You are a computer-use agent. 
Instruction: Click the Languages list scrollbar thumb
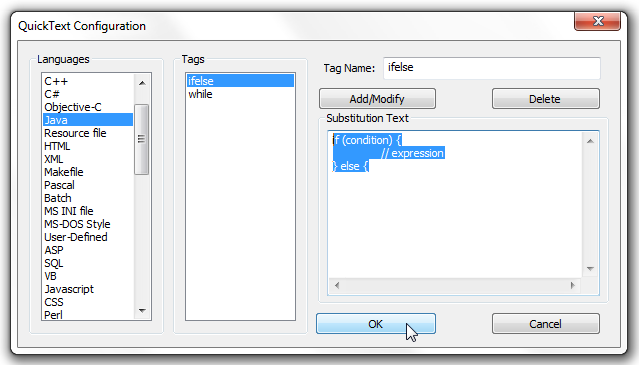click(141, 139)
